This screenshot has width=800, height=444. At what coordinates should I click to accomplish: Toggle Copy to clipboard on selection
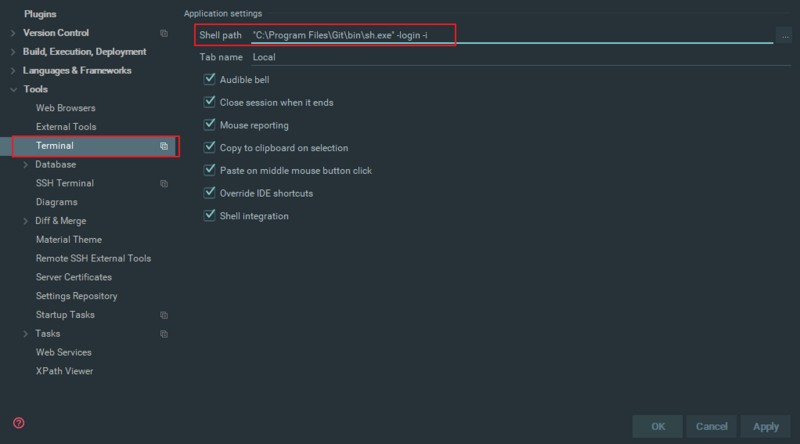(210, 147)
